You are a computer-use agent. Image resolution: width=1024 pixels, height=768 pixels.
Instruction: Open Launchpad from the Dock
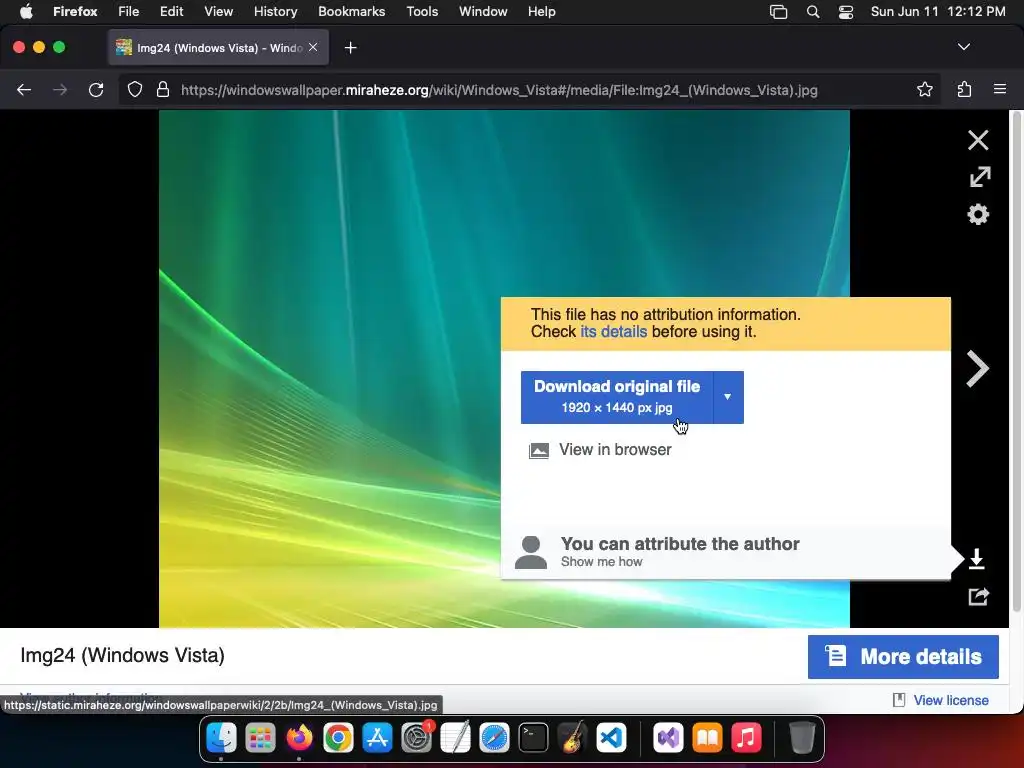click(x=260, y=738)
